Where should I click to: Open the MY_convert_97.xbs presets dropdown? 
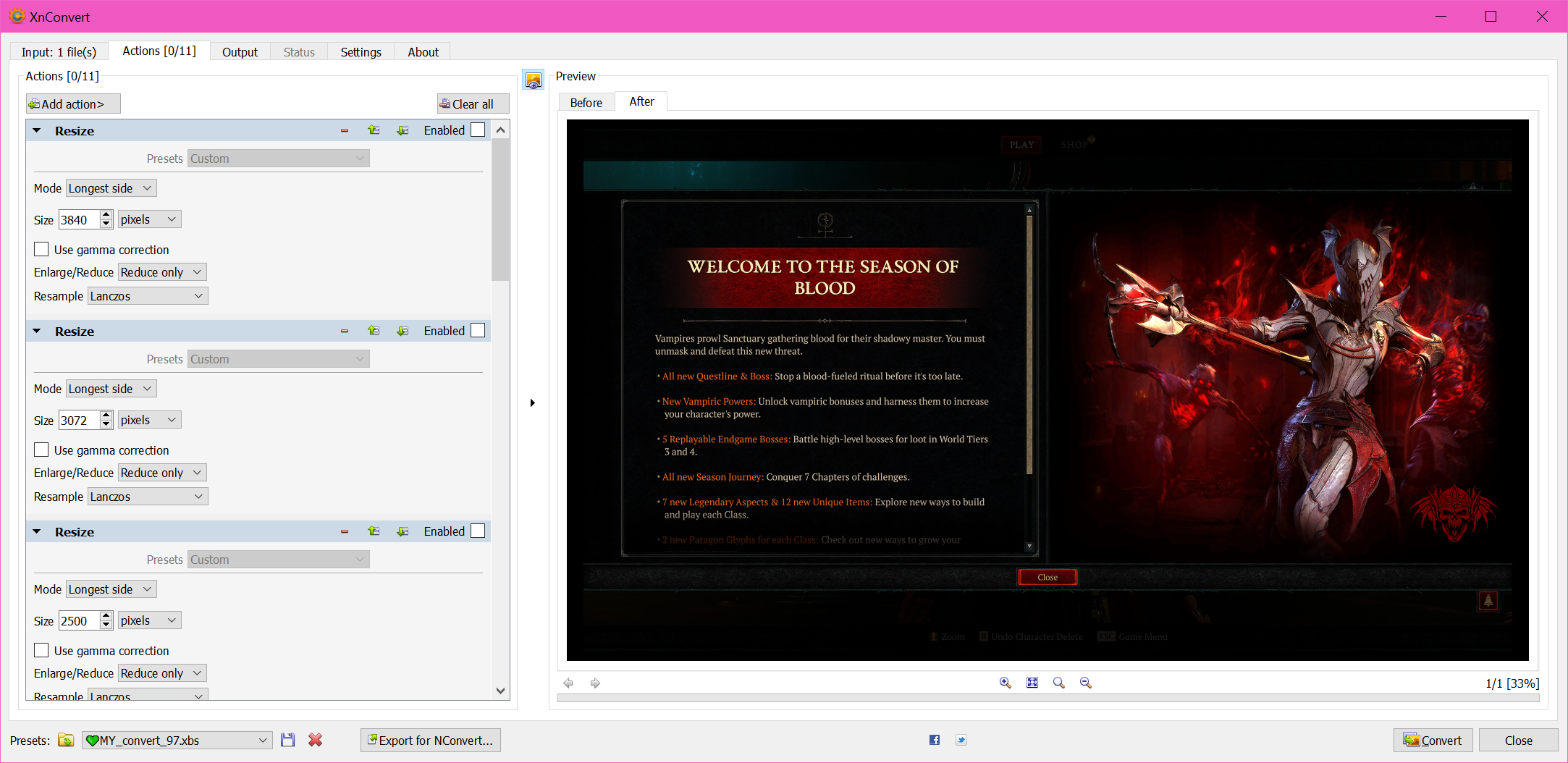(x=177, y=741)
